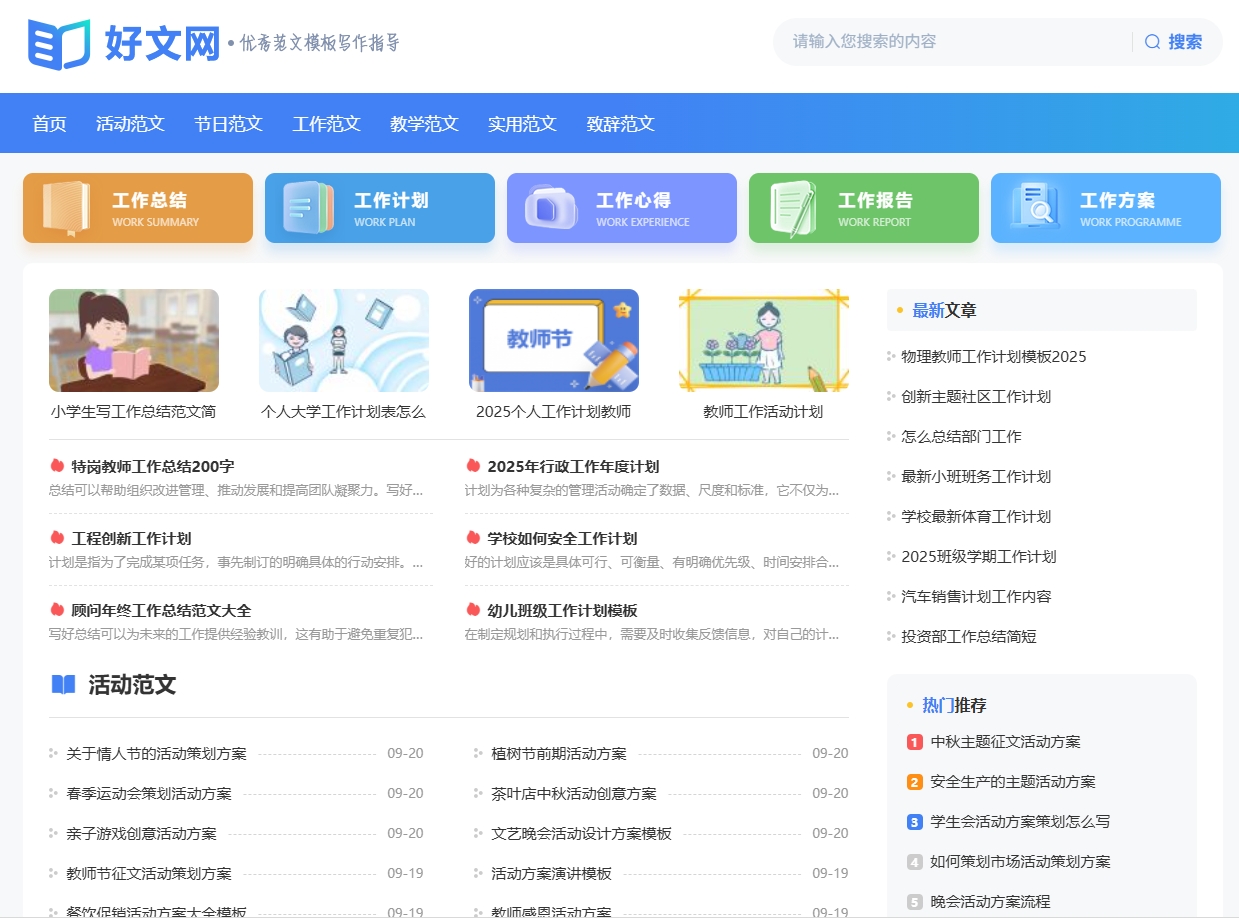The width and height of the screenshot is (1239, 918).
Task: Open the 节日范文 menu item
Action: point(228,123)
